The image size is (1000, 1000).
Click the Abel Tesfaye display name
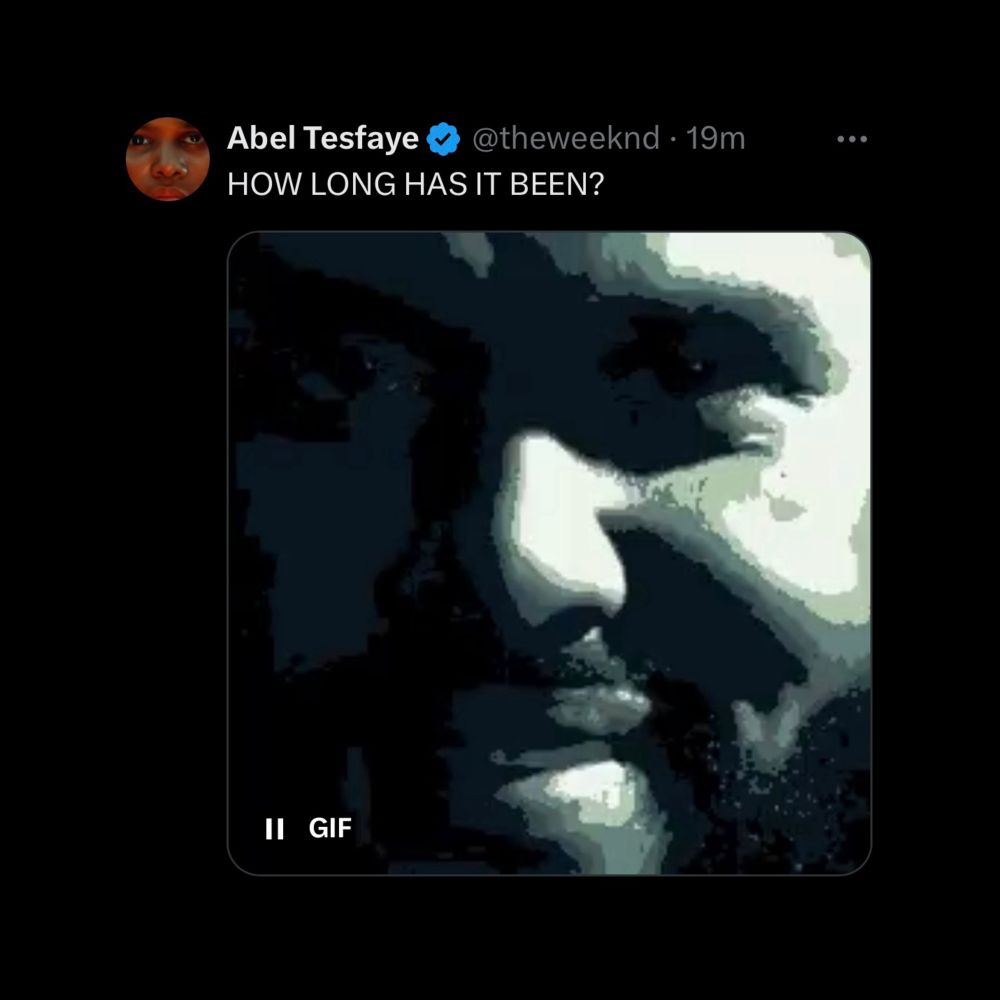click(x=323, y=138)
